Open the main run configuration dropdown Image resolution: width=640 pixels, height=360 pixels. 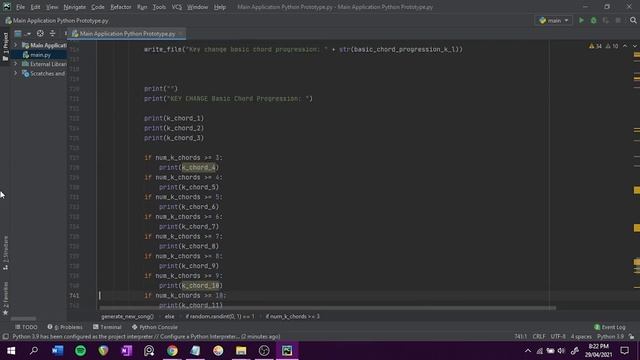click(553, 20)
